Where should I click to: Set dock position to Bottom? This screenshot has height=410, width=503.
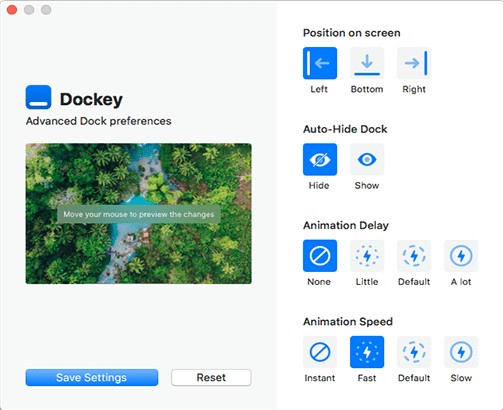[367, 63]
